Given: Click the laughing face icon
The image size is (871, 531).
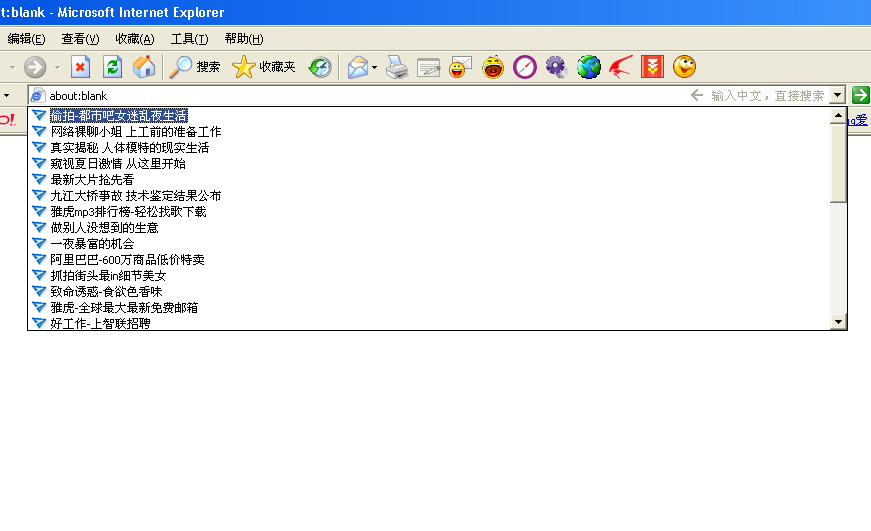Looking at the screenshot, I should click(x=493, y=67).
